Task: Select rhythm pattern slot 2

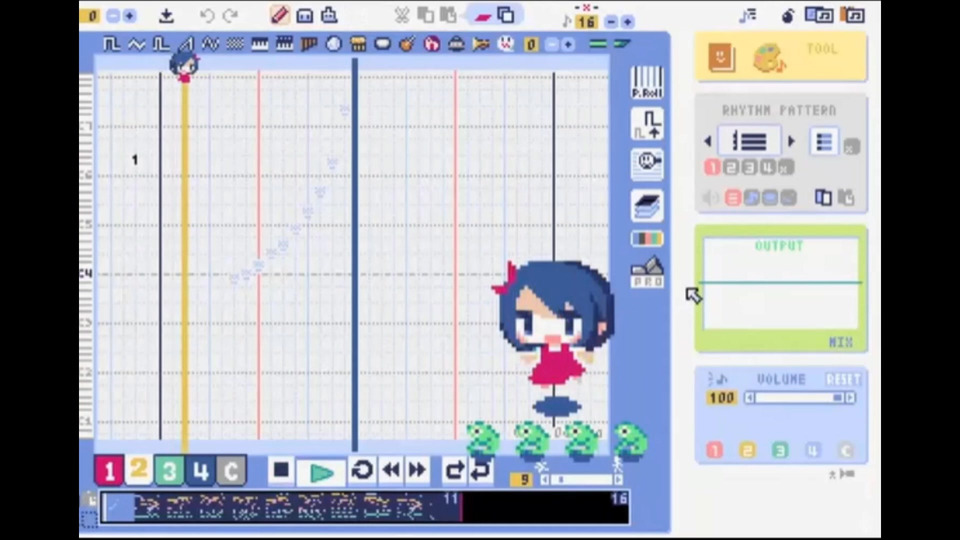Action: click(730, 167)
